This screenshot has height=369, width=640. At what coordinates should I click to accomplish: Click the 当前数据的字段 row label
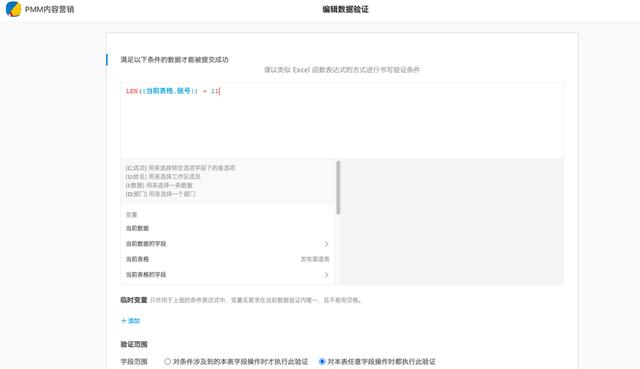point(146,244)
